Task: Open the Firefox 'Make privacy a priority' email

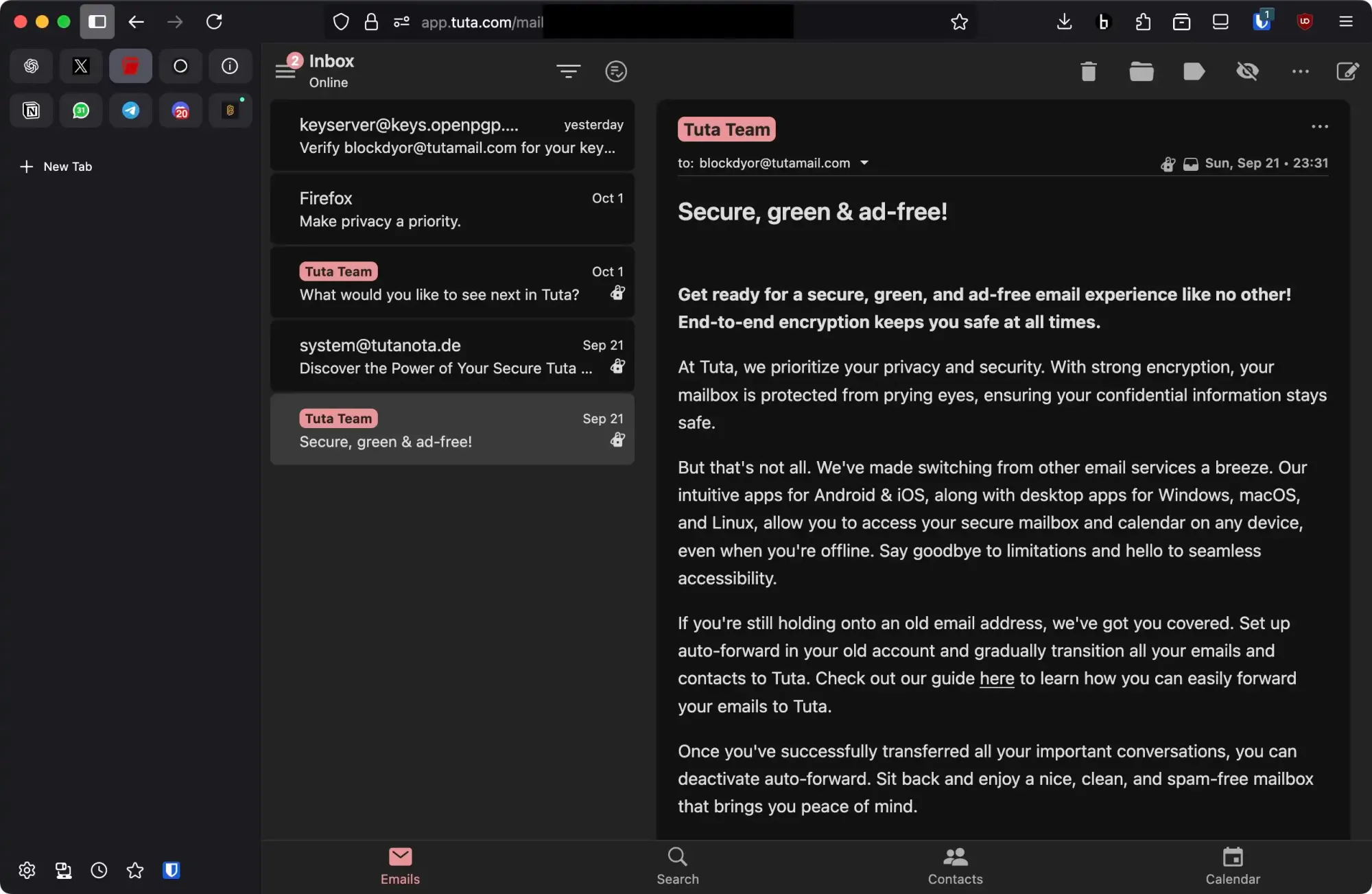Action: pyautogui.click(x=452, y=209)
